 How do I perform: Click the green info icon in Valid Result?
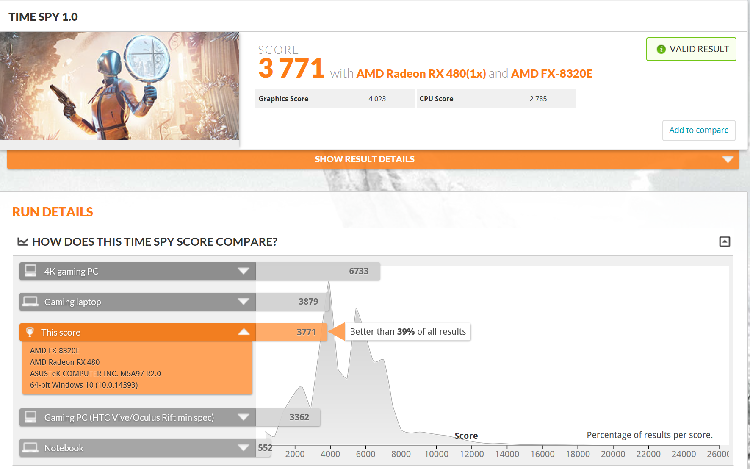coord(661,49)
